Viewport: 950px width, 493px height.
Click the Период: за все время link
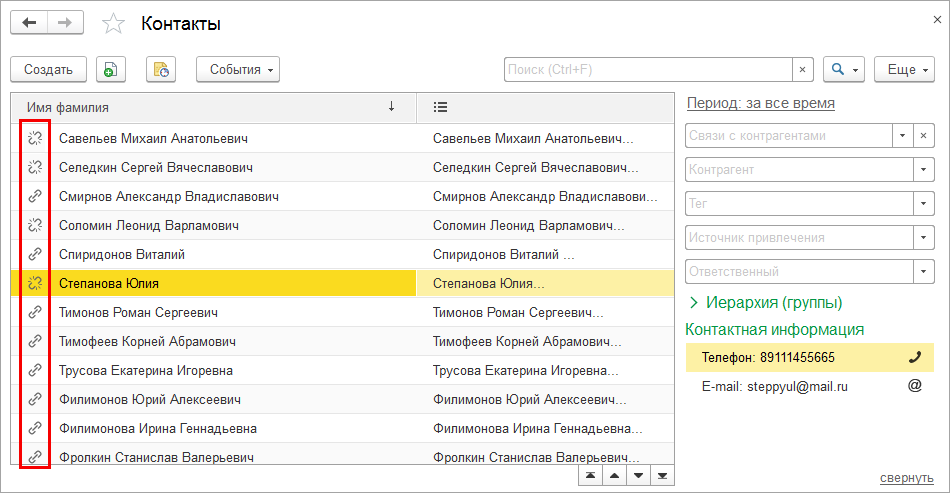[x=760, y=103]
